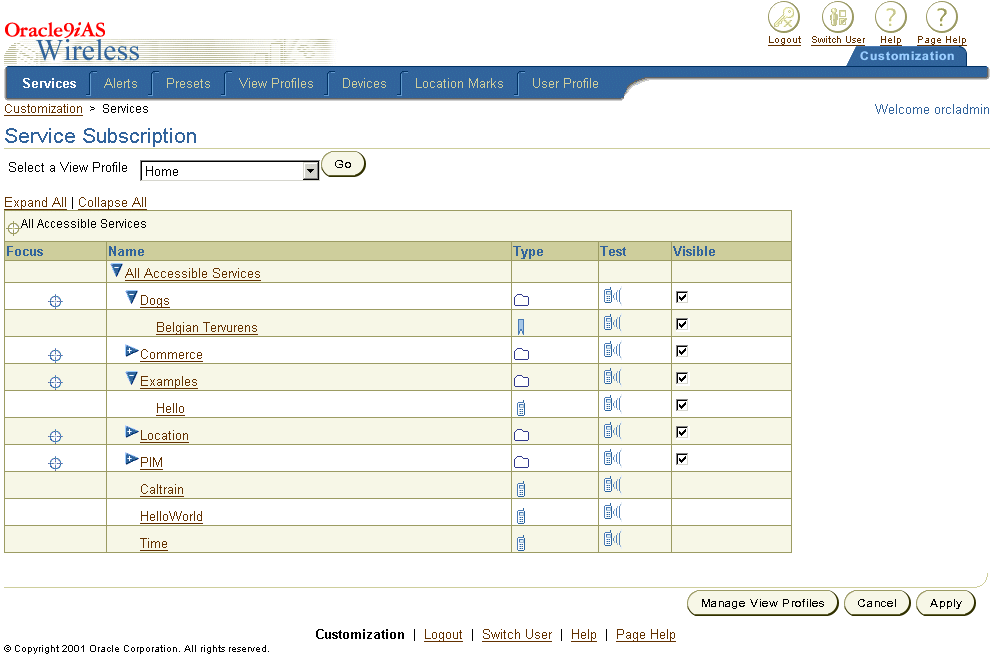Screen dimensions: 1005x655
Task: Click the folder type icon for Dogs
Action: tap(522, 300)
